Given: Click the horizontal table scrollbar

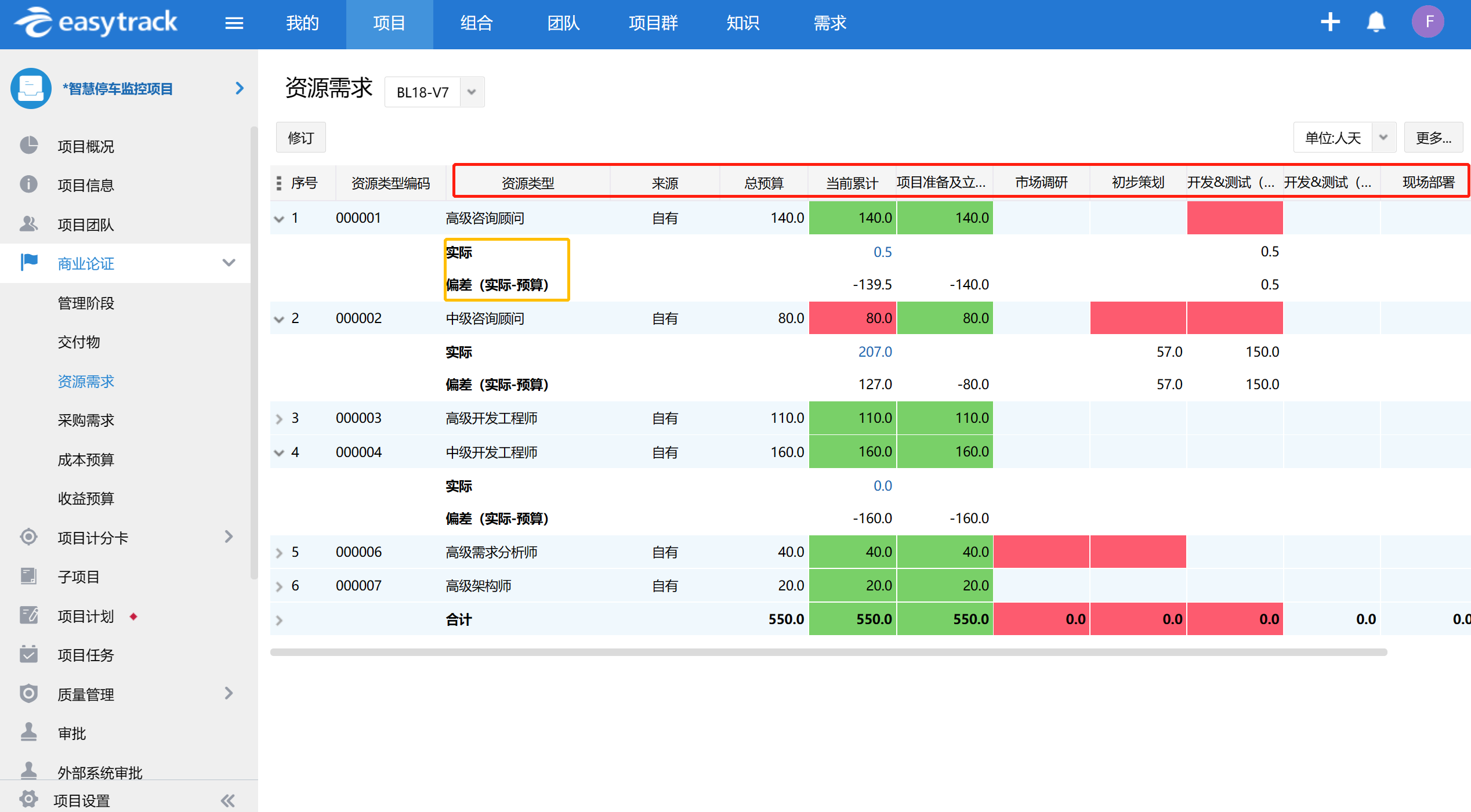Looking at the screenshot, I should point(828,652).
